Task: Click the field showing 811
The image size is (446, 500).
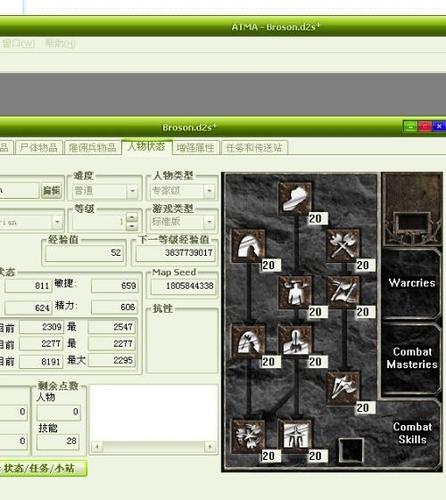Action: pyautogui.click(x=29, y=286)
